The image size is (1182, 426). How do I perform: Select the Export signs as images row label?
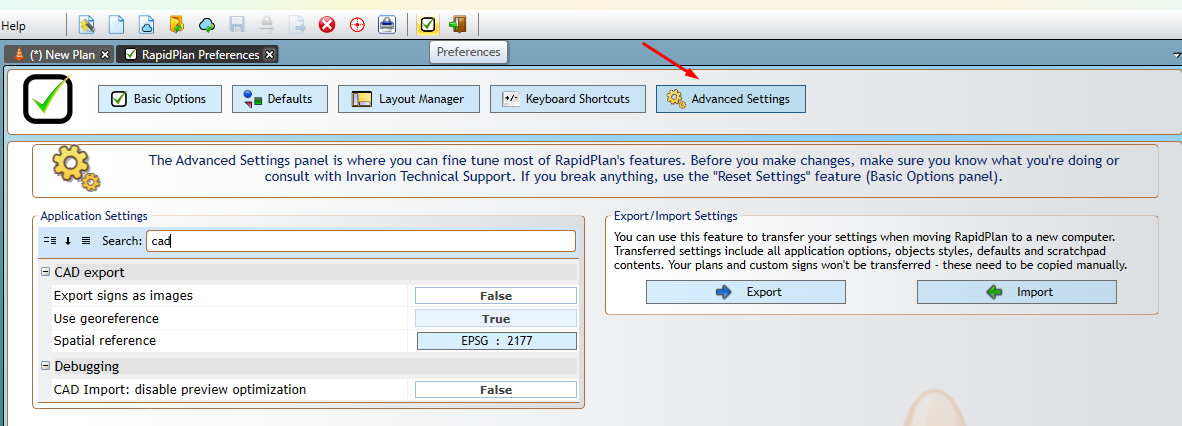(123, 296)
